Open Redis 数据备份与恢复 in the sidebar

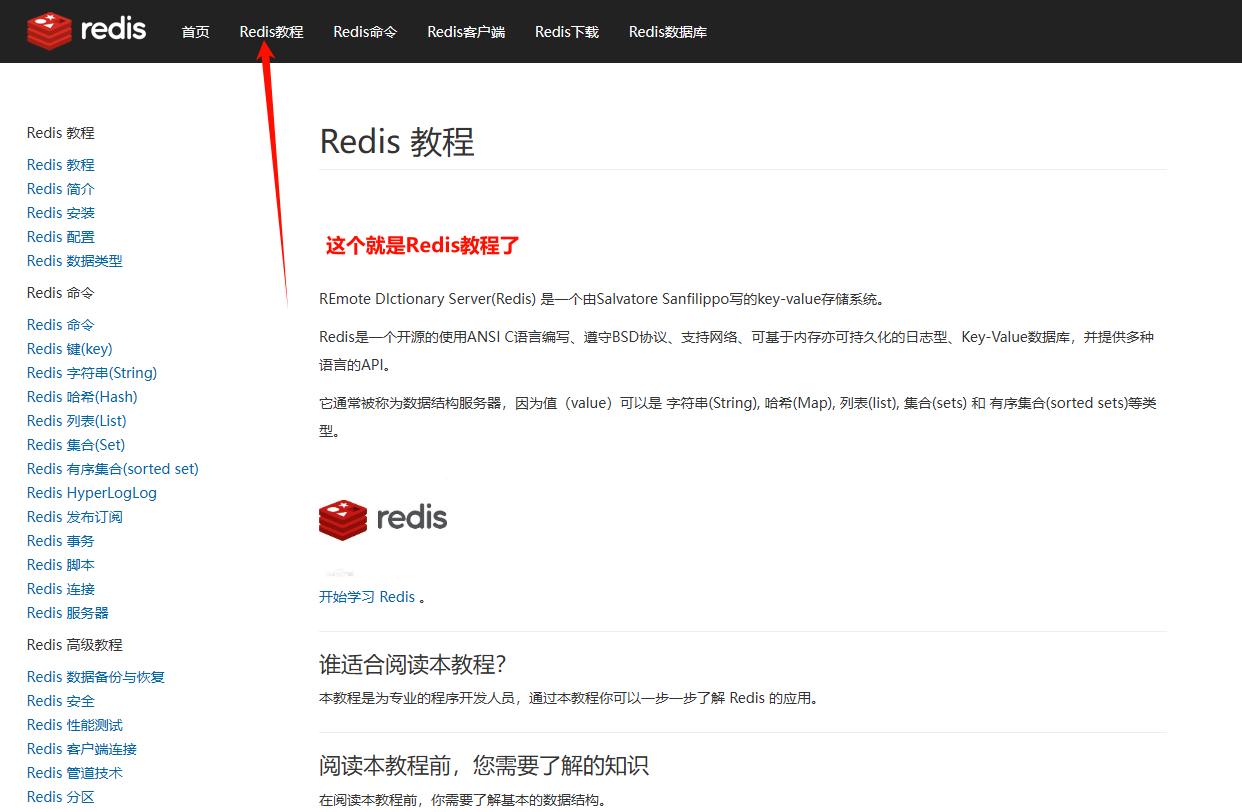tap(95, 676)
